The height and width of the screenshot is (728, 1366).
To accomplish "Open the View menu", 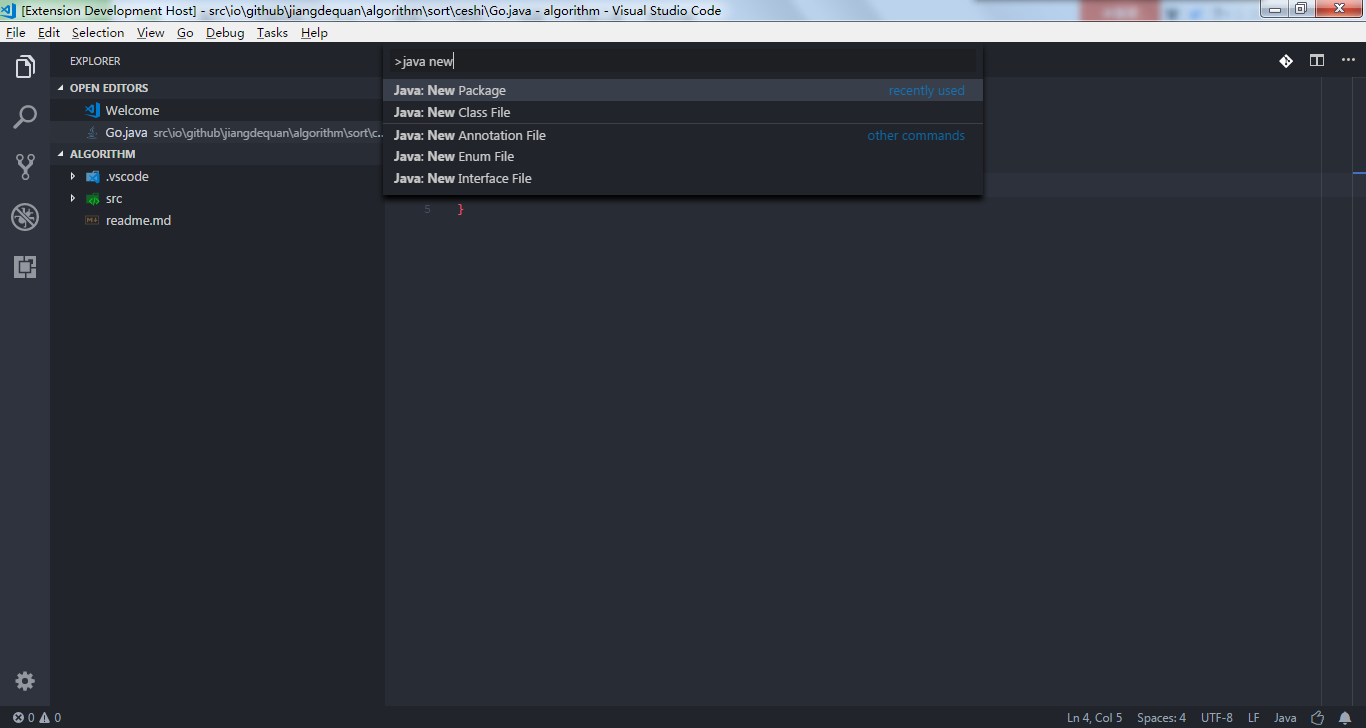I will (151, 33).
